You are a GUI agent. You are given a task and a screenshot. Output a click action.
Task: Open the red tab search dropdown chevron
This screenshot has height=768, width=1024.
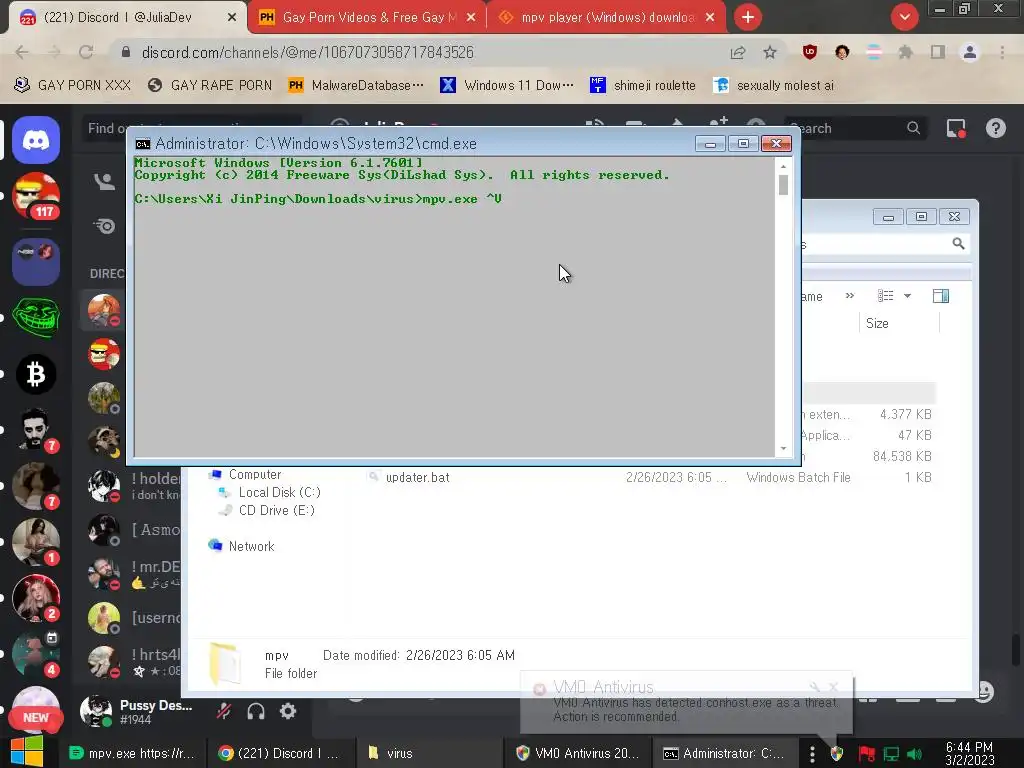(904, 17)
